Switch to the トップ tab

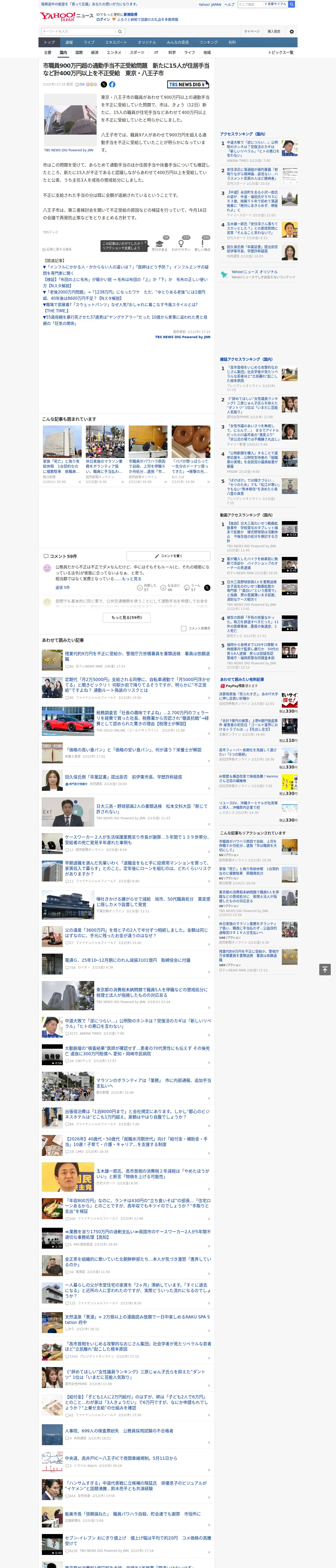point(49,43)
